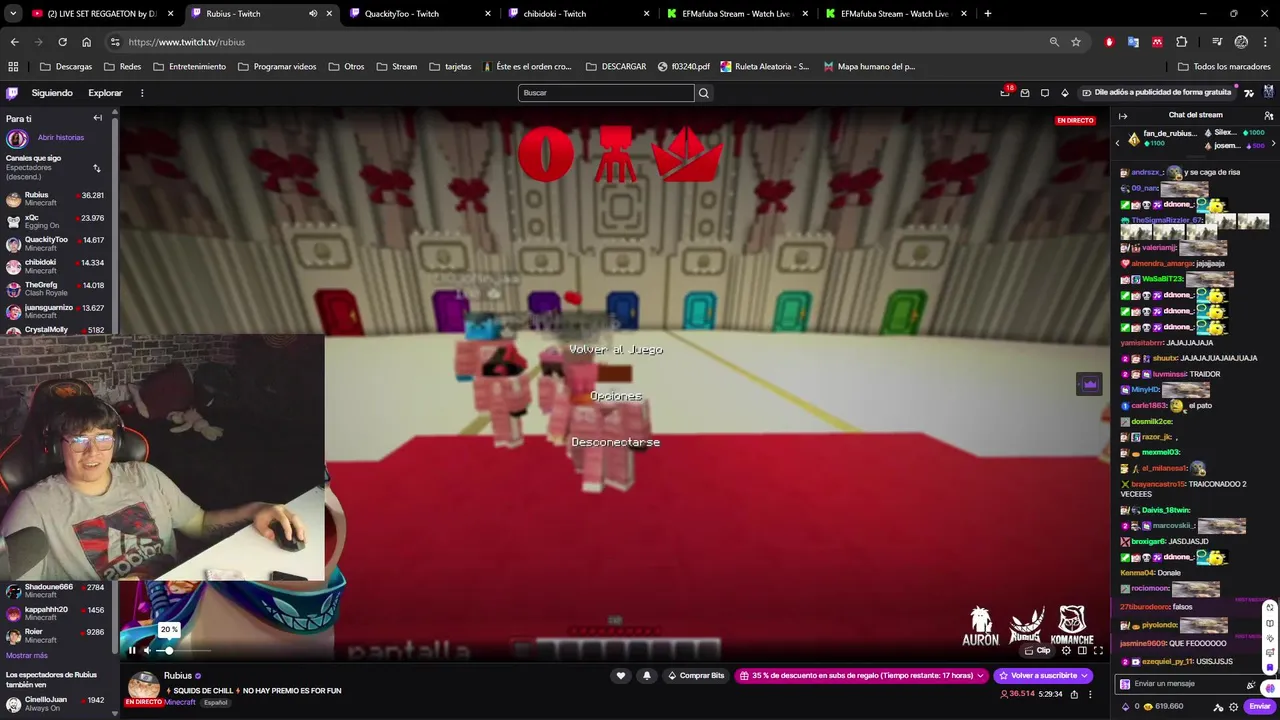Click Mostrar más in sidebar
The image size is (1280, 720).
pyautogui.click(x=27, y=655)
